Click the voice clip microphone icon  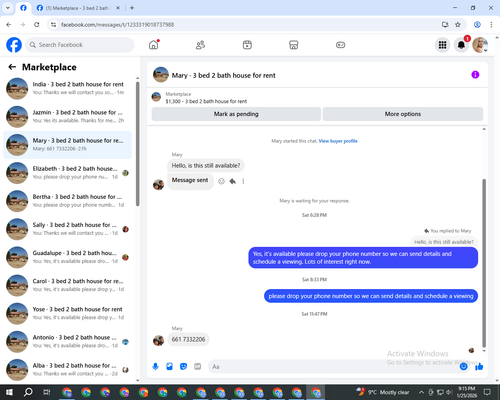click(x=155, y=367)
